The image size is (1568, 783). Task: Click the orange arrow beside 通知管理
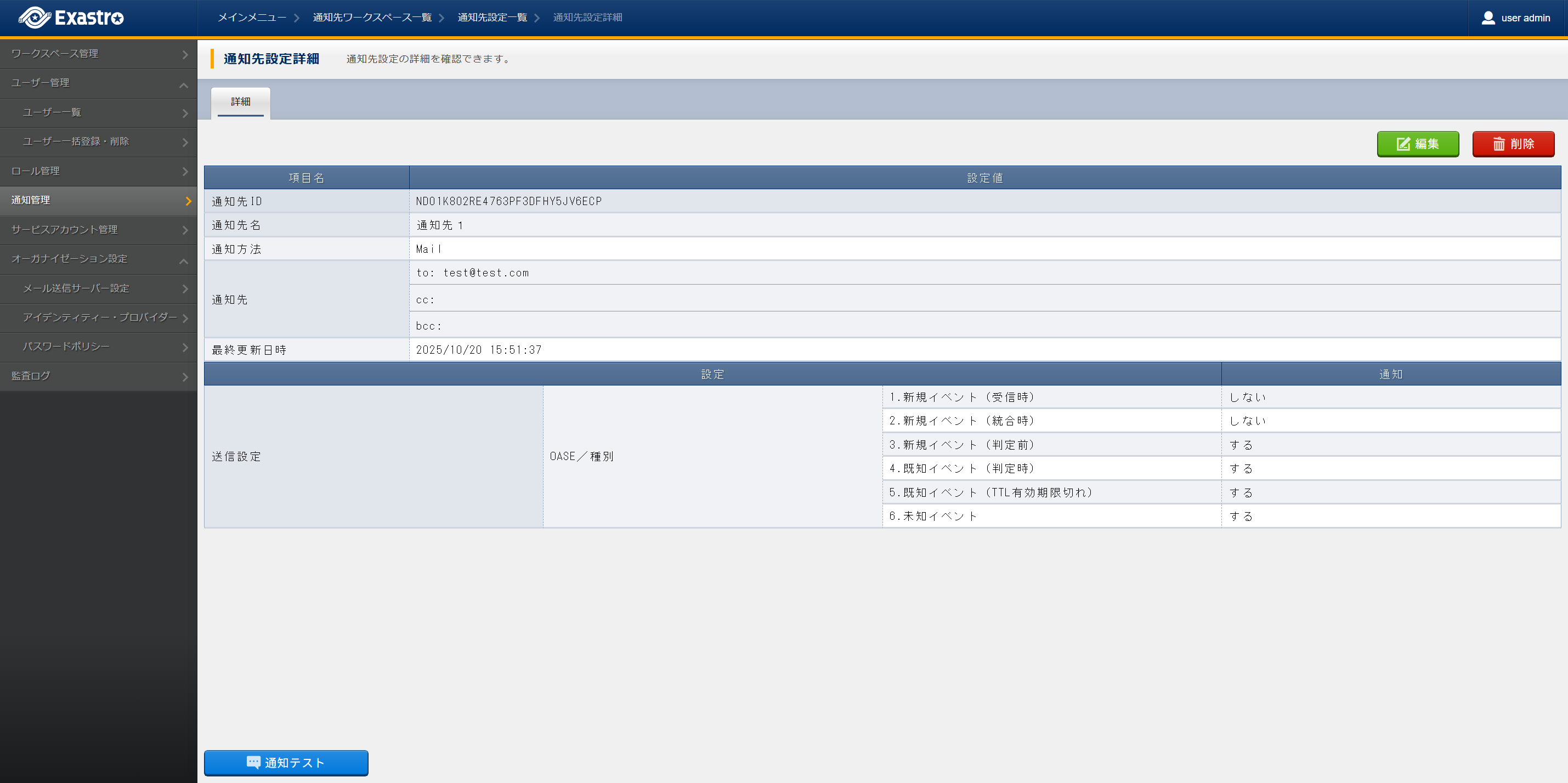pos(188,201)
